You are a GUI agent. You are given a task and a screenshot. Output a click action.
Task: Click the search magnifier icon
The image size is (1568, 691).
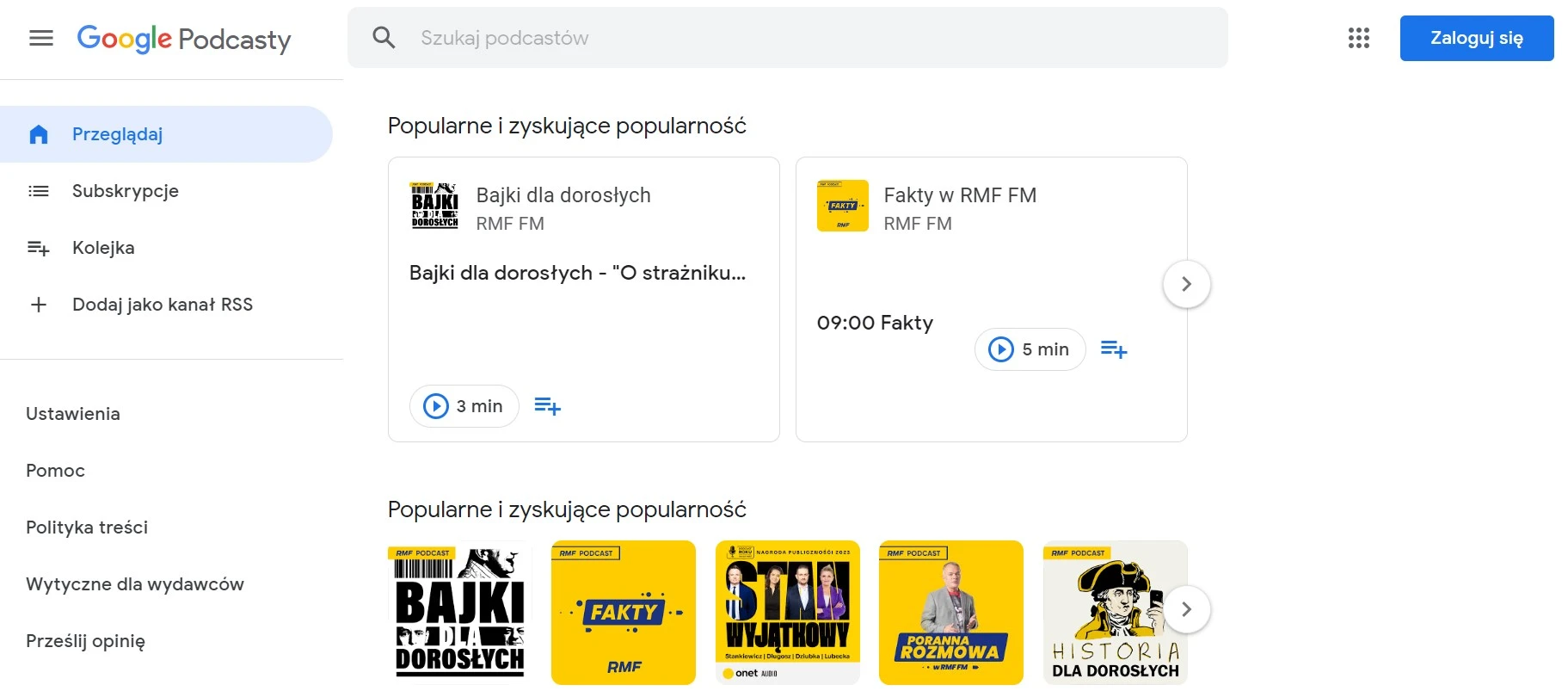(x=384, y=38)
